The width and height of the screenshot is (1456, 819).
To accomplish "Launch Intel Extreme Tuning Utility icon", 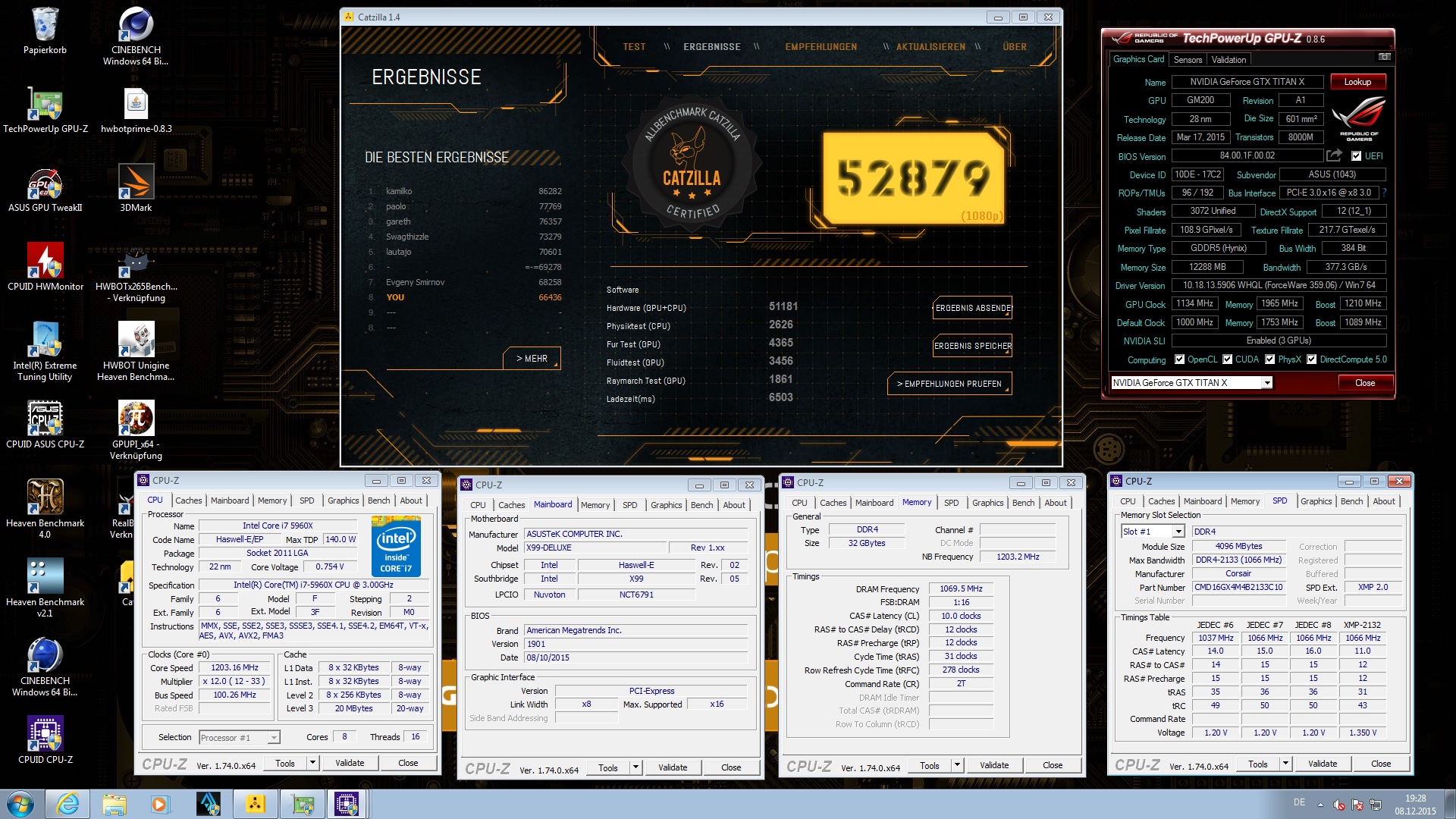I will click(45, 352).
